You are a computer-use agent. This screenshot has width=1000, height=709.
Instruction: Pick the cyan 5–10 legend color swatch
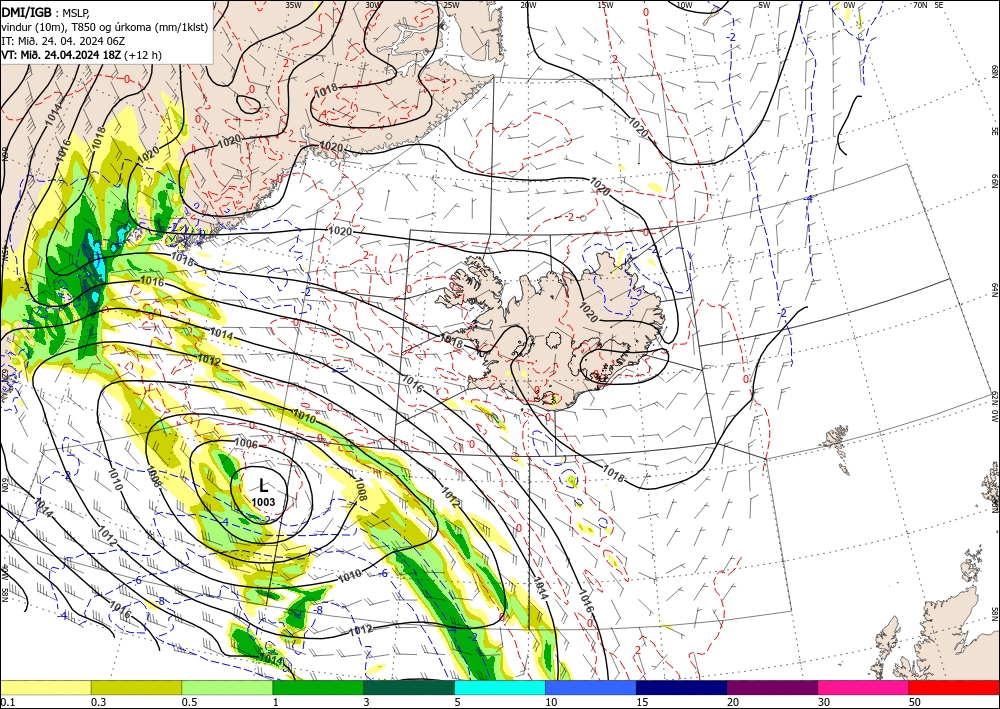point(500,687)
